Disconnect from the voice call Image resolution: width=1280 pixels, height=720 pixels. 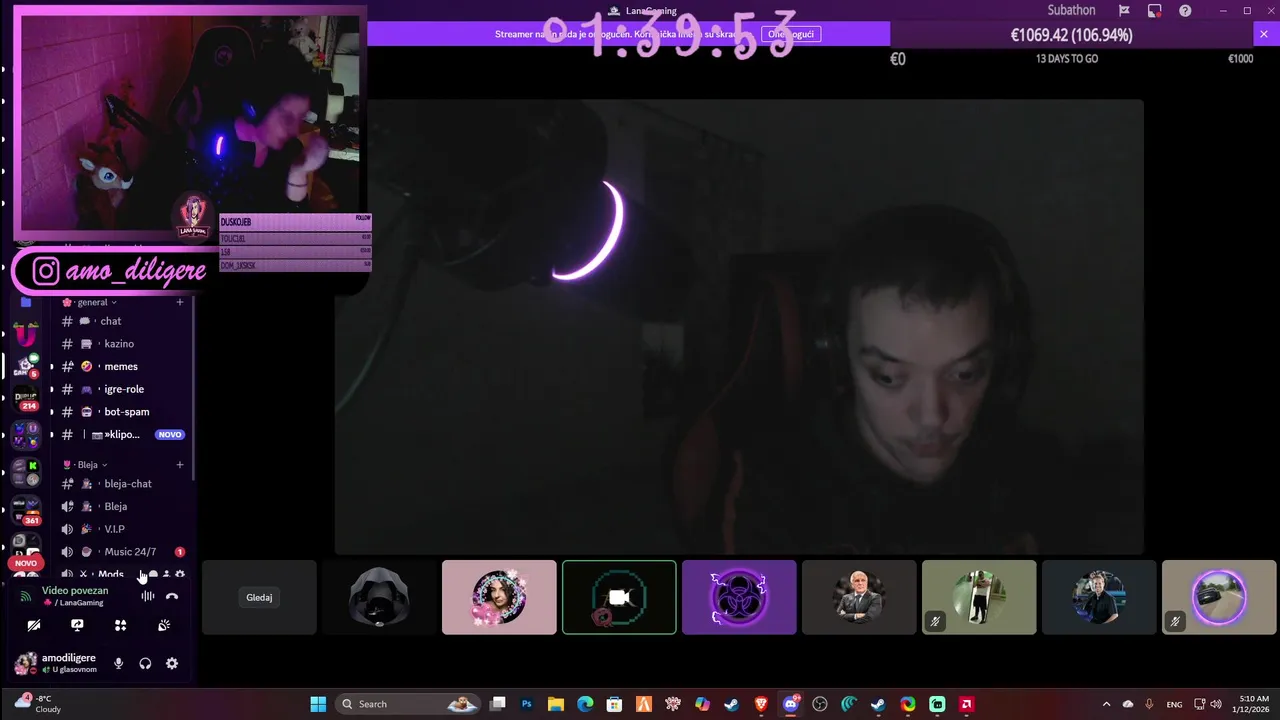172,596
